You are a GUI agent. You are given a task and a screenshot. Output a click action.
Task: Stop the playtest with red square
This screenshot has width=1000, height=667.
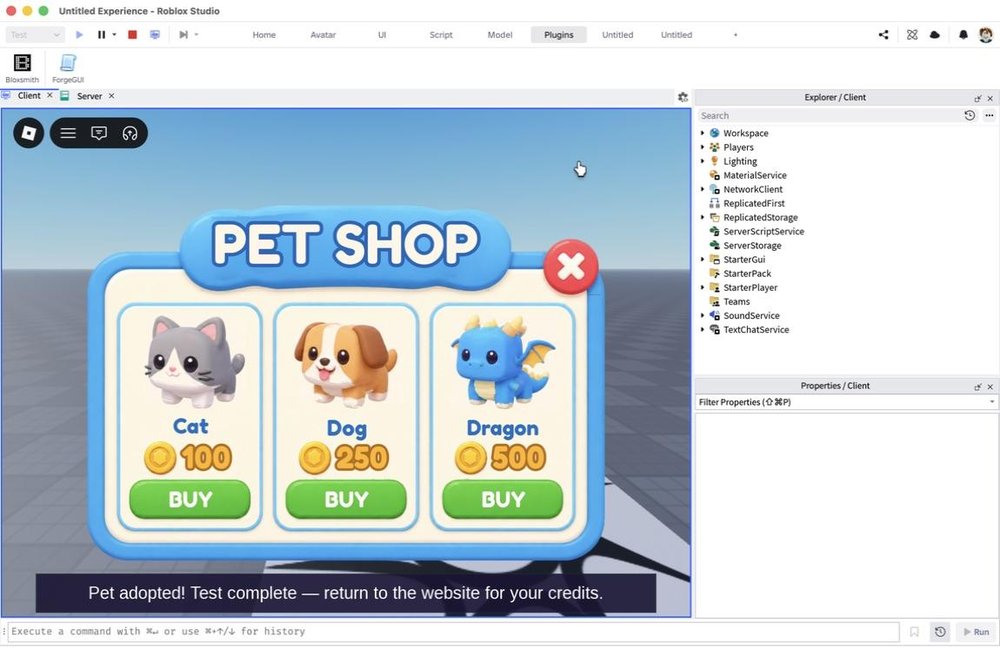point(133,34)
